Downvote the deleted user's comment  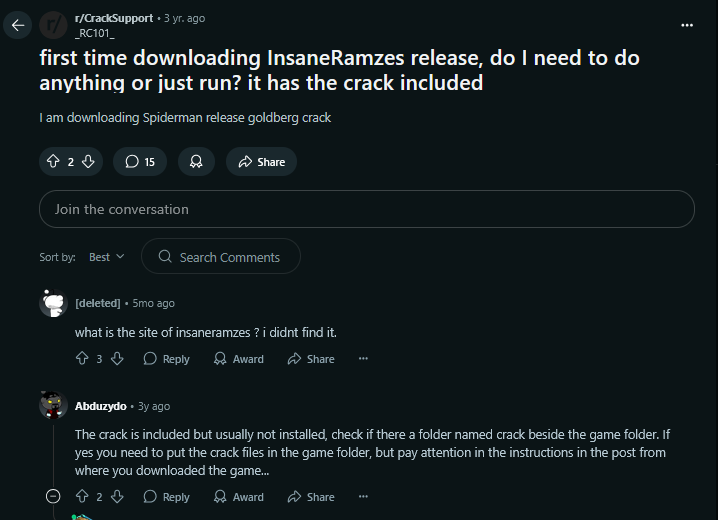117,358
